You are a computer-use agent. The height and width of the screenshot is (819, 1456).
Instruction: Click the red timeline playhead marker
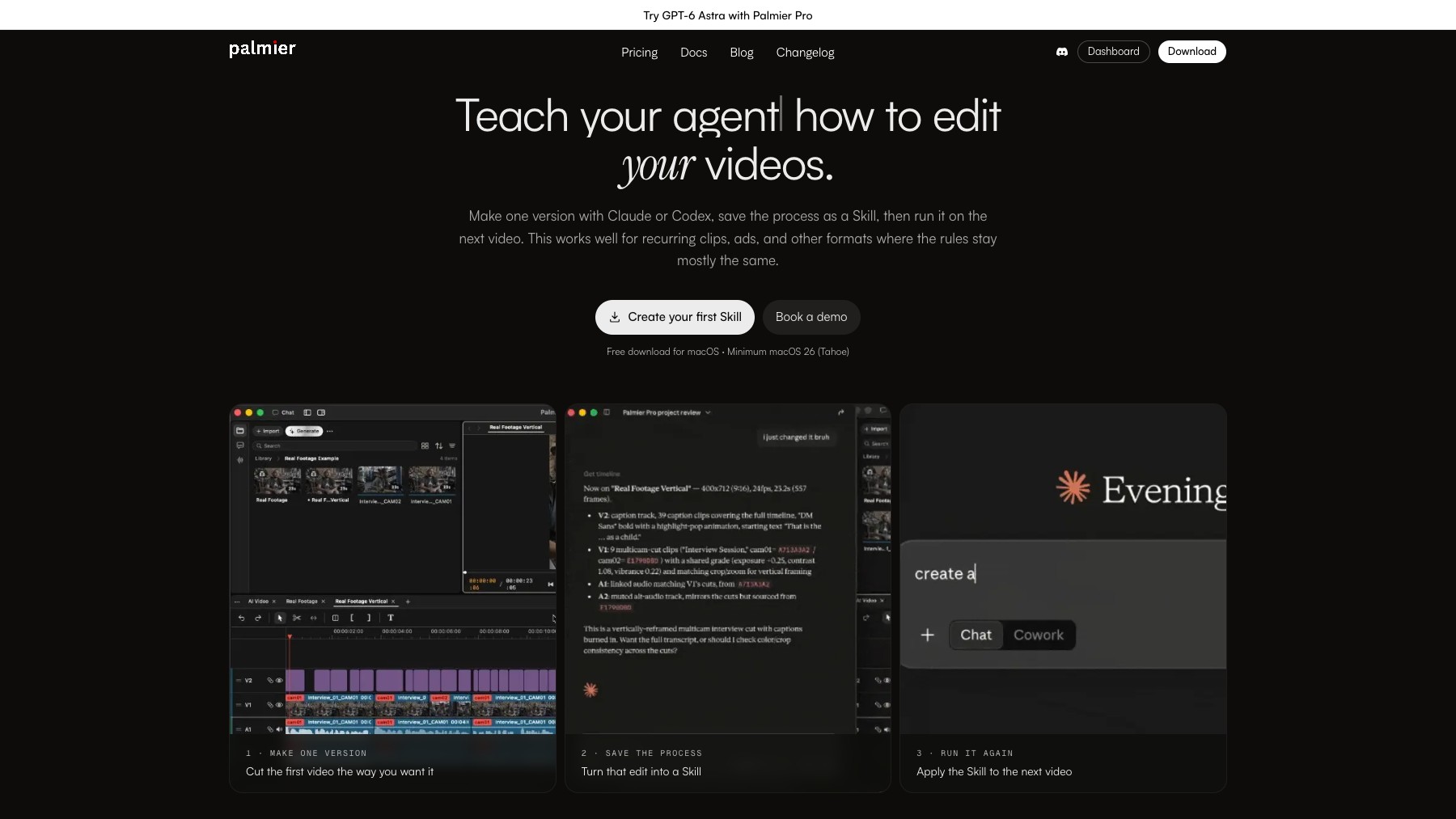290,638
